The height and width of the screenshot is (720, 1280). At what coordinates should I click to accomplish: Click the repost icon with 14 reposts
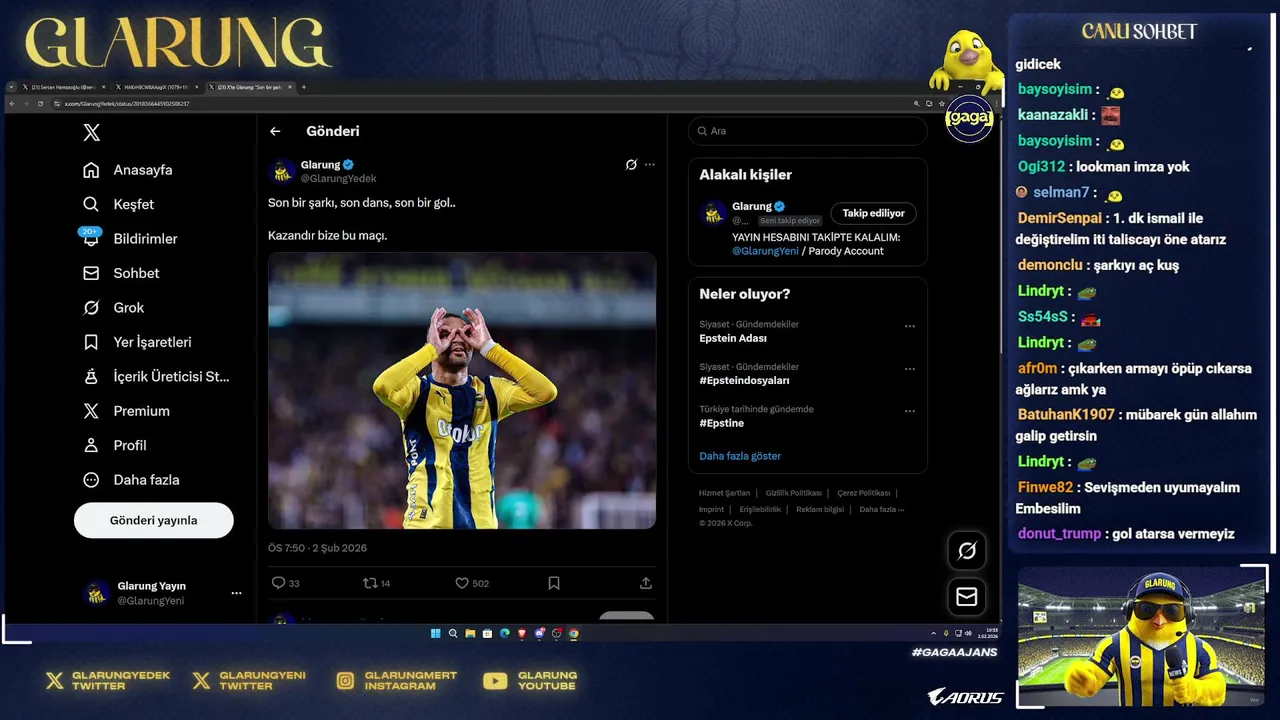click(x=369, y=583)
